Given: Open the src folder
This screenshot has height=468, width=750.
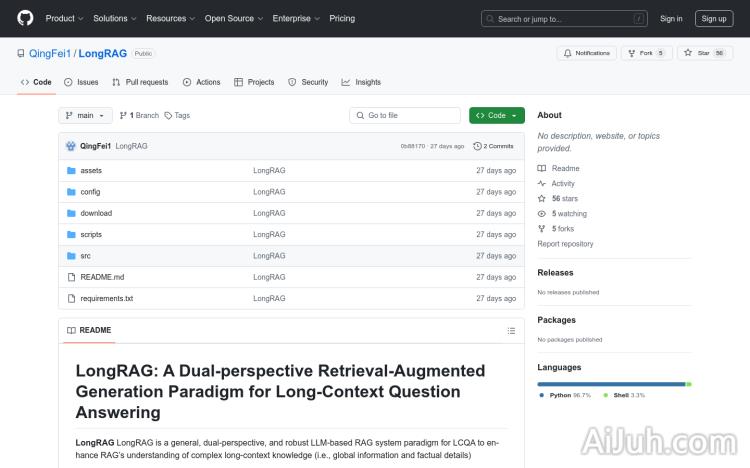Looking at the screenshot, I should tap(85, 256).
